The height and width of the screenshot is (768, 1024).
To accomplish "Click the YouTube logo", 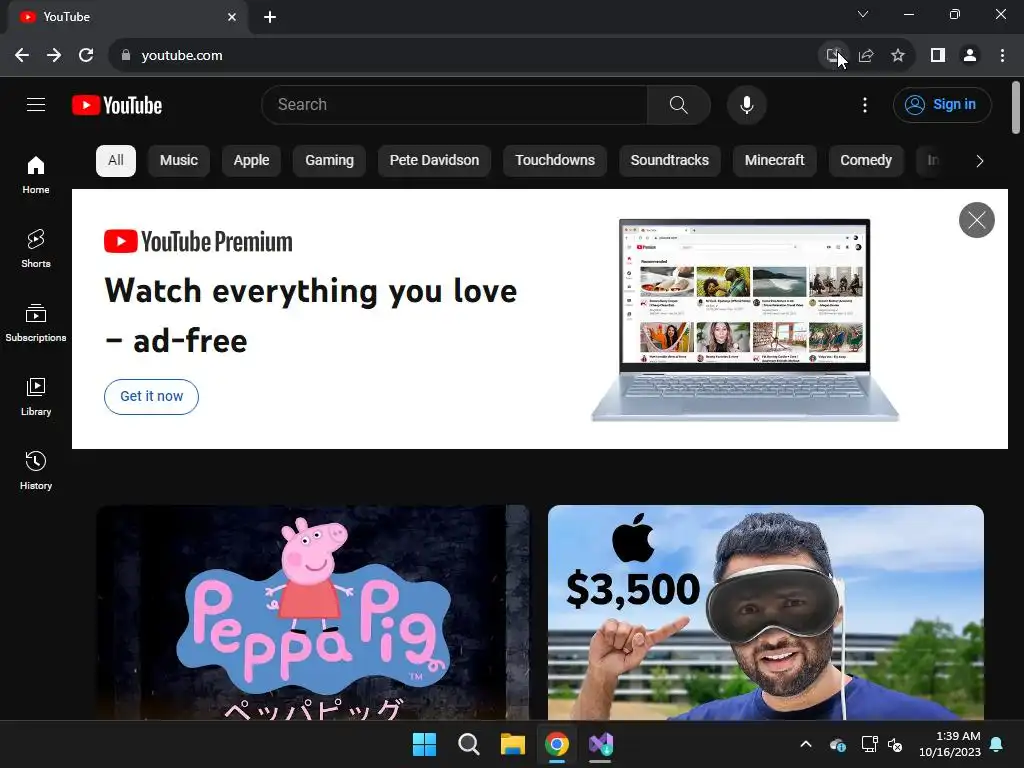I will 117,105.
